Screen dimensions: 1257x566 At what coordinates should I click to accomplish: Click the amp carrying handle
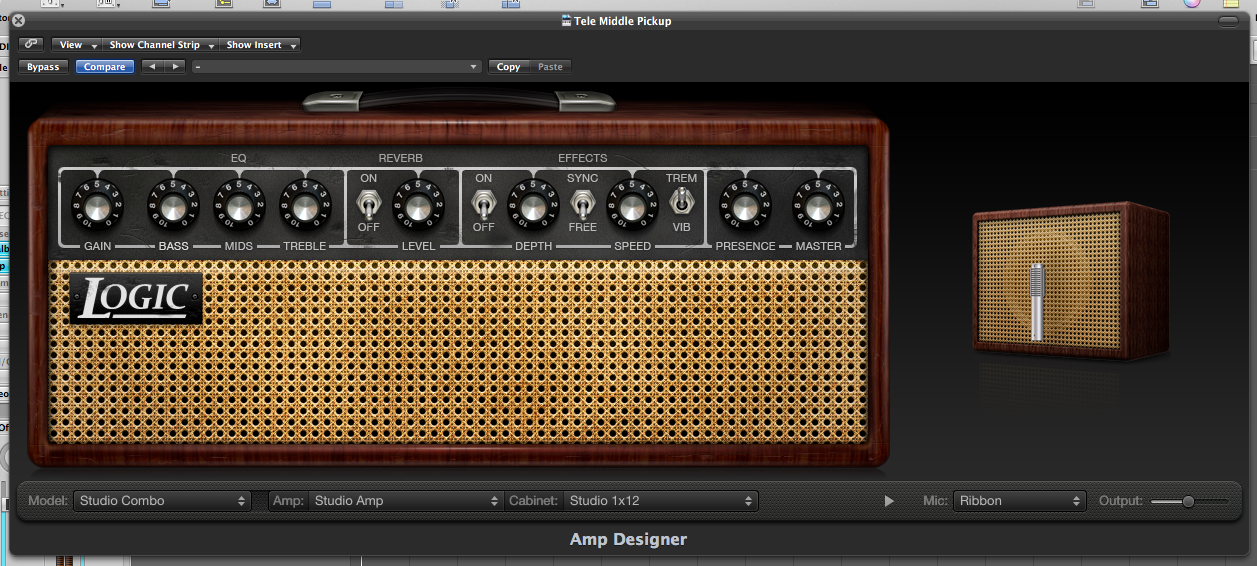[x=459, y=100]
